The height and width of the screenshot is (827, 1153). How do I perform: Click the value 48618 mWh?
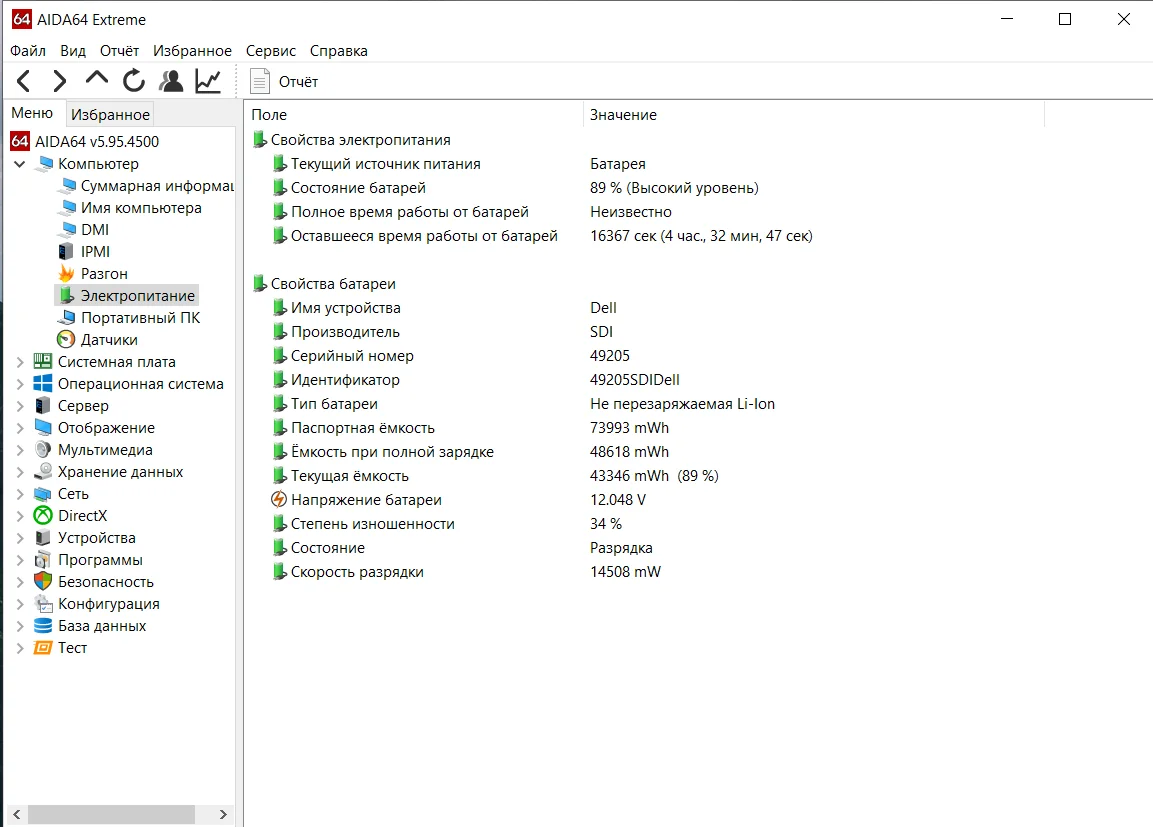629,452
